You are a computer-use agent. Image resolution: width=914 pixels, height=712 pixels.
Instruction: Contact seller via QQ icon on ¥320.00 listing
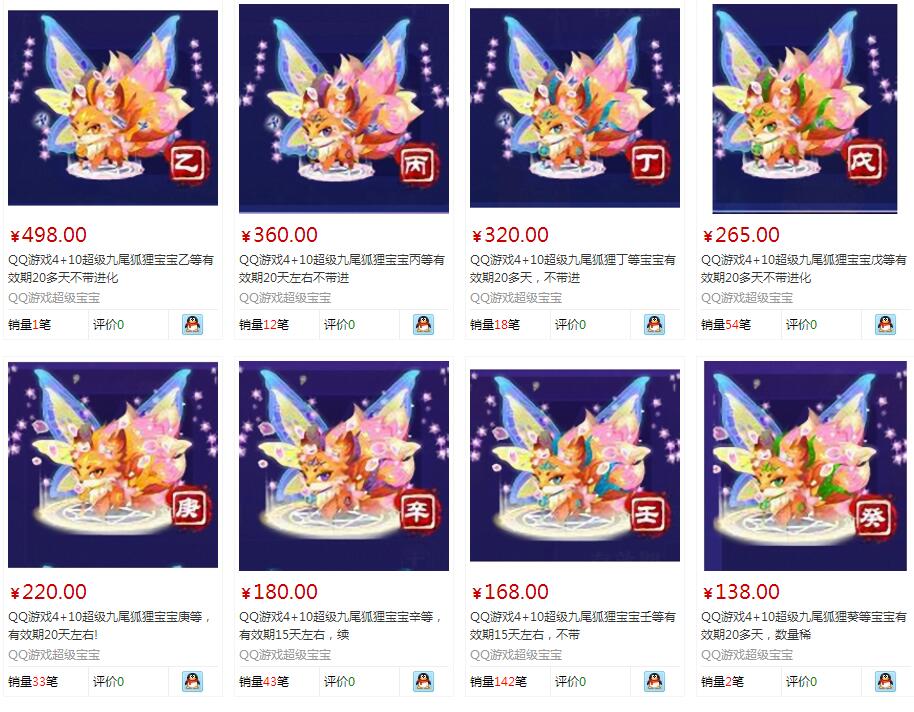coord(654,324)
